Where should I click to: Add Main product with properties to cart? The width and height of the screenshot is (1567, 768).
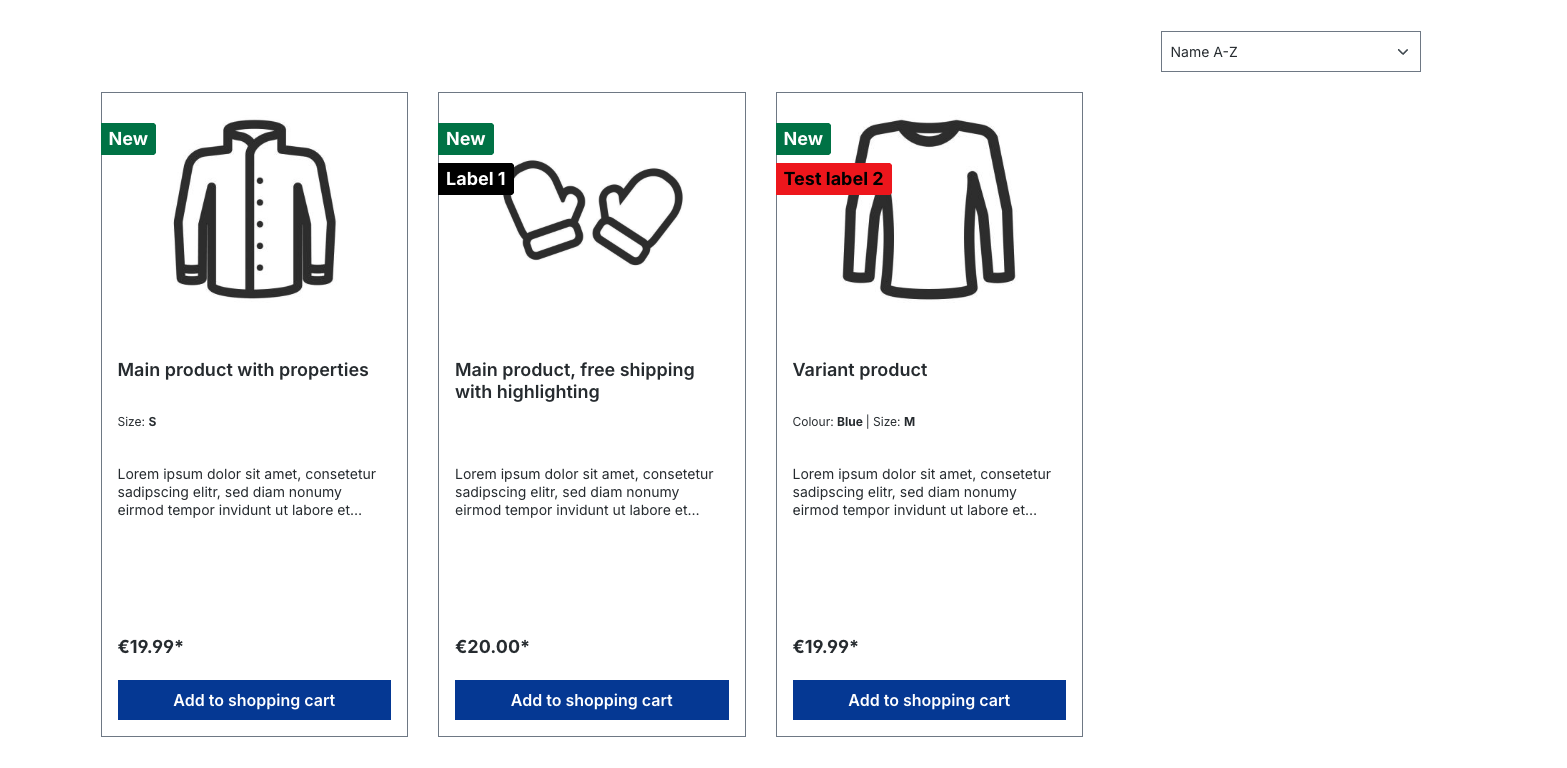click(254, 700)
